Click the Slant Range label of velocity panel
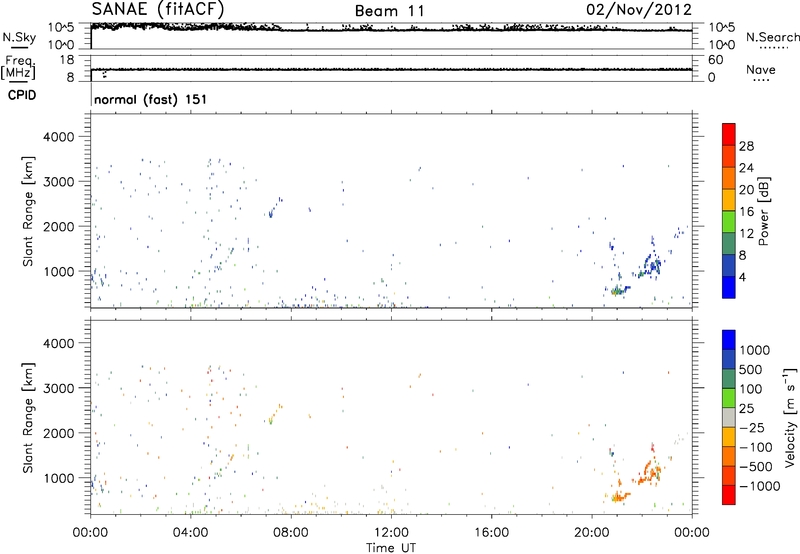Viewport: 800px width, 554px height. pyautogui.click(x=28, y=418)
